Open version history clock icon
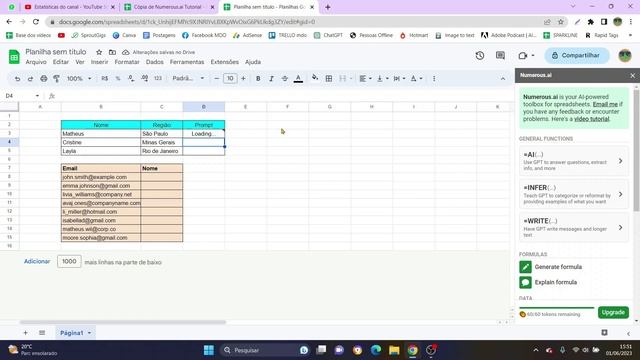Screen dimensions: 640x360 point(480,56)
